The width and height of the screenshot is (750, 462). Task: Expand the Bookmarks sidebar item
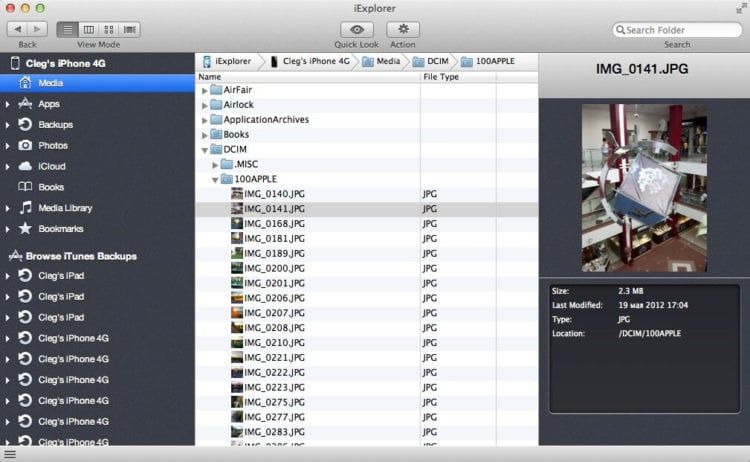[x=7, y=229]
